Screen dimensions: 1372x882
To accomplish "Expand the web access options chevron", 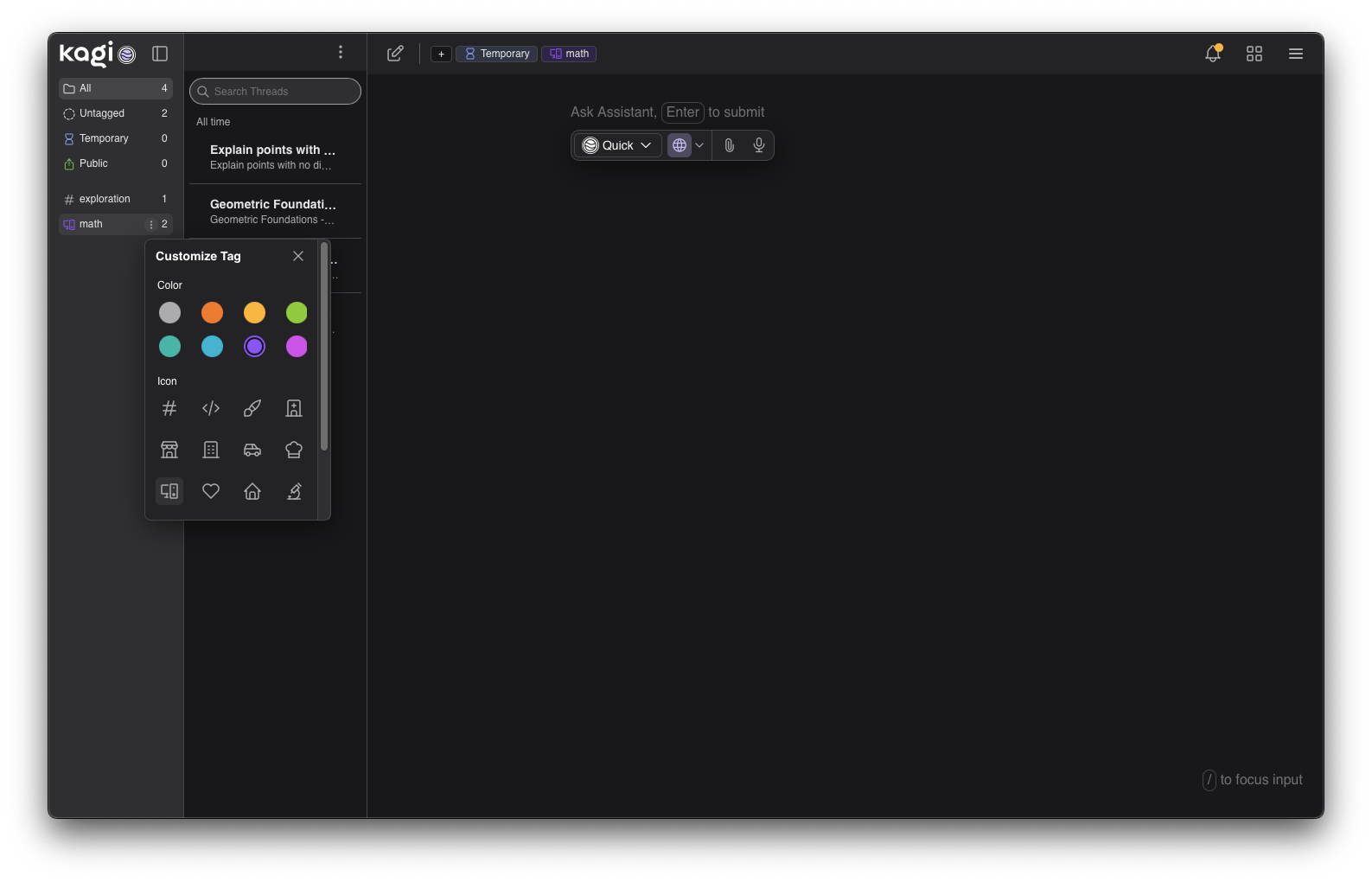I will click(x=699, y=145).
